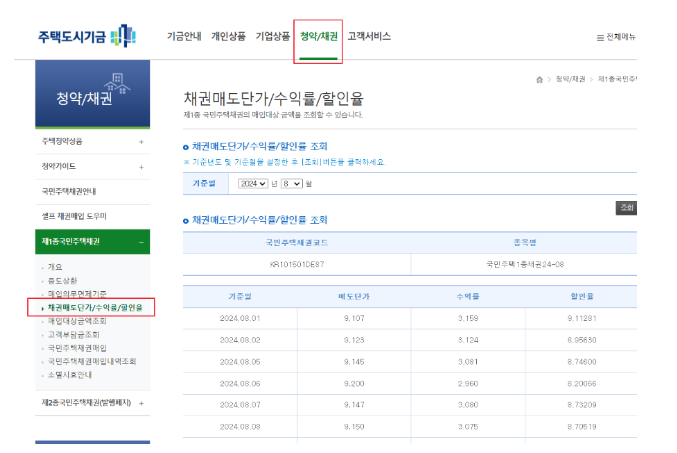Click the 3.159 yield cell
The width and height of the screenshot is (677, 453).
click(x=468, y=319)
